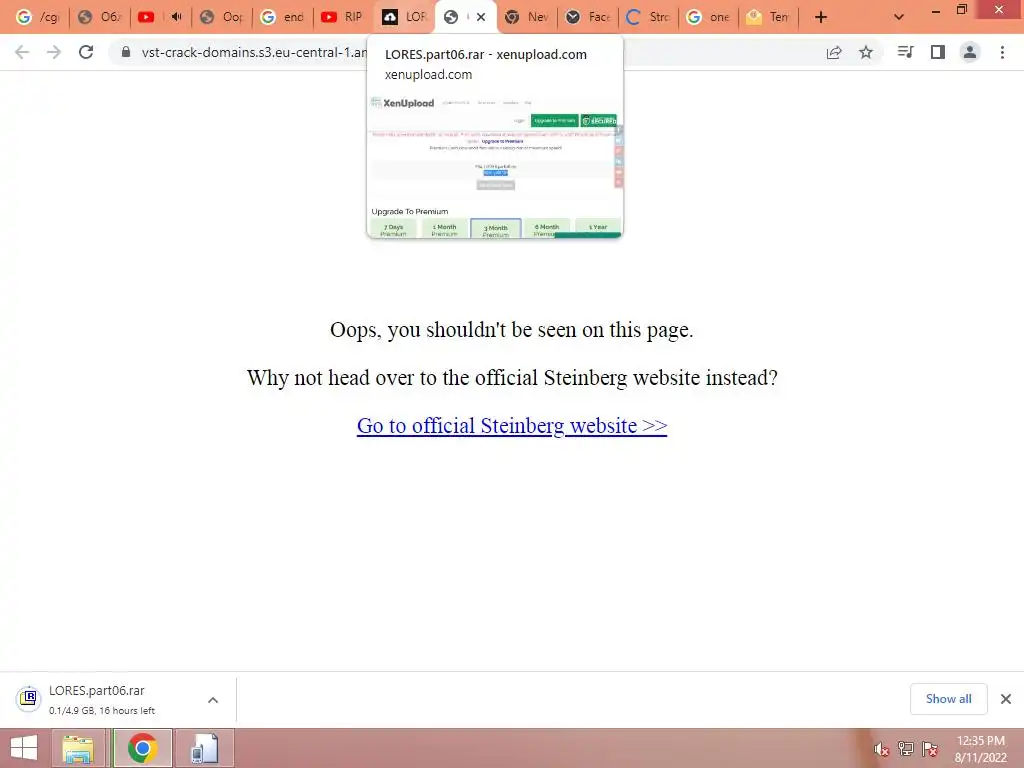Open the Windows Start menu
The height and width of the screenshot is (768, 1024).
pos(24,748)
